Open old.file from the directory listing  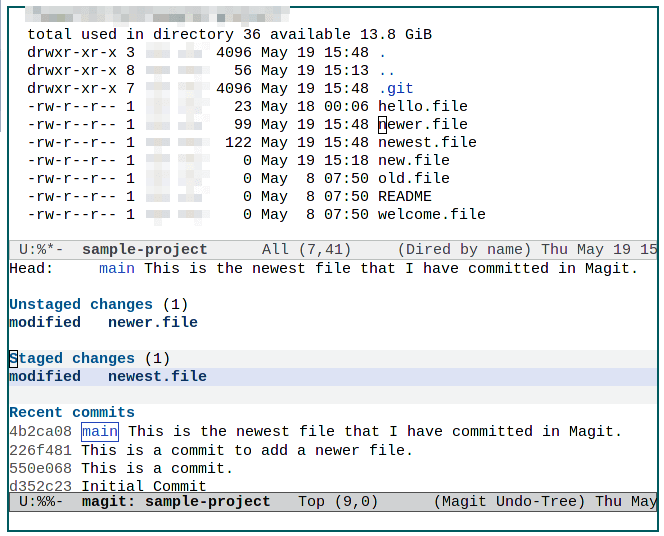(x=413, y=178)
